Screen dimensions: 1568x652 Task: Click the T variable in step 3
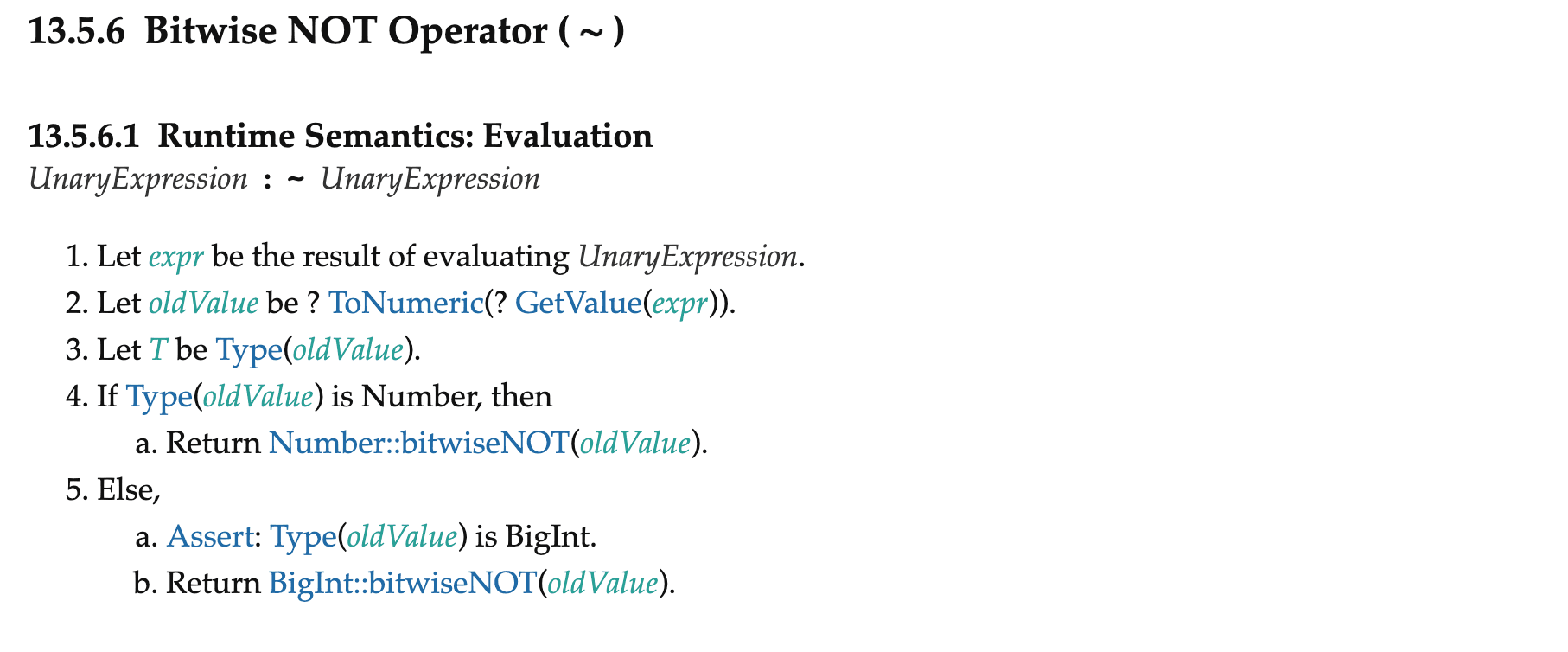(158, 349)
